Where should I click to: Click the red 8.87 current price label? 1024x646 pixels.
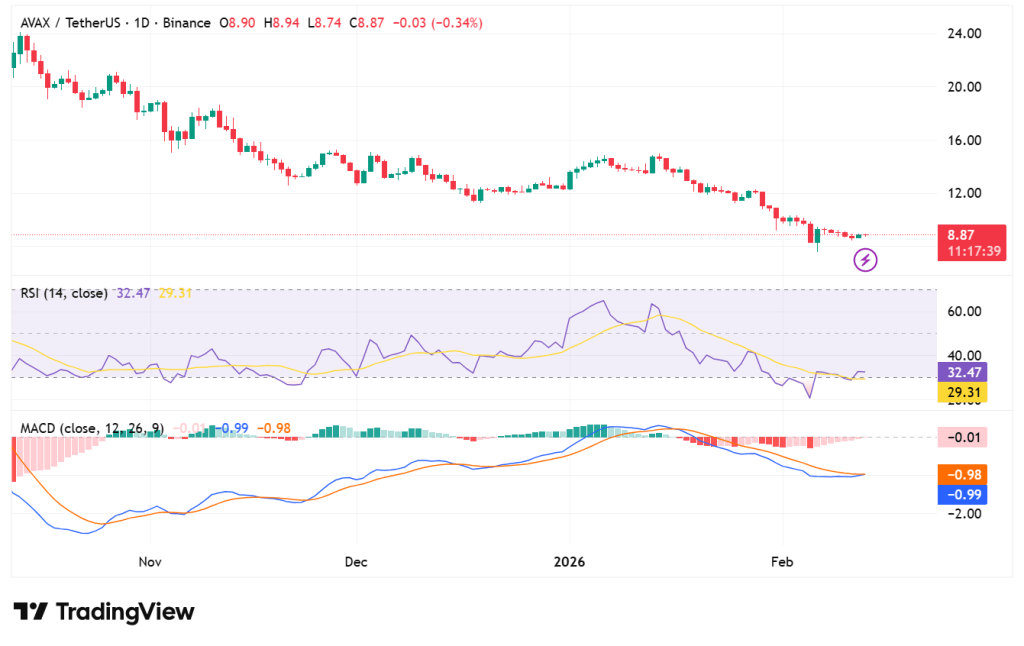click(961, 235)
